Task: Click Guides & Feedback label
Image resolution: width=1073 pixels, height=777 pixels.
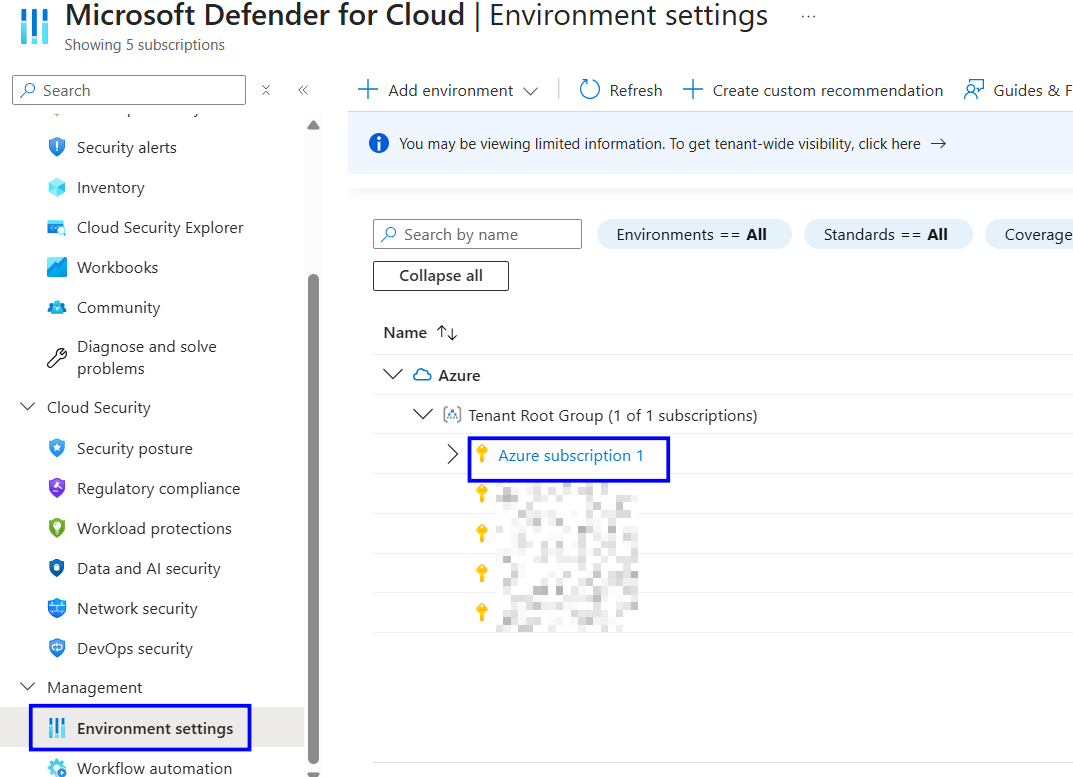Action: (x=1033, y=90)
